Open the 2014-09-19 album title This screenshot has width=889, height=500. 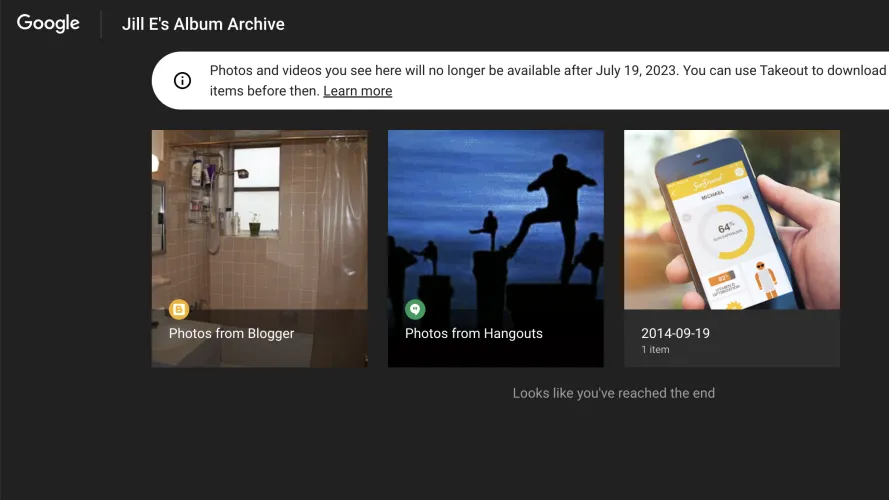pyautogui.click(x=675, y=333)
